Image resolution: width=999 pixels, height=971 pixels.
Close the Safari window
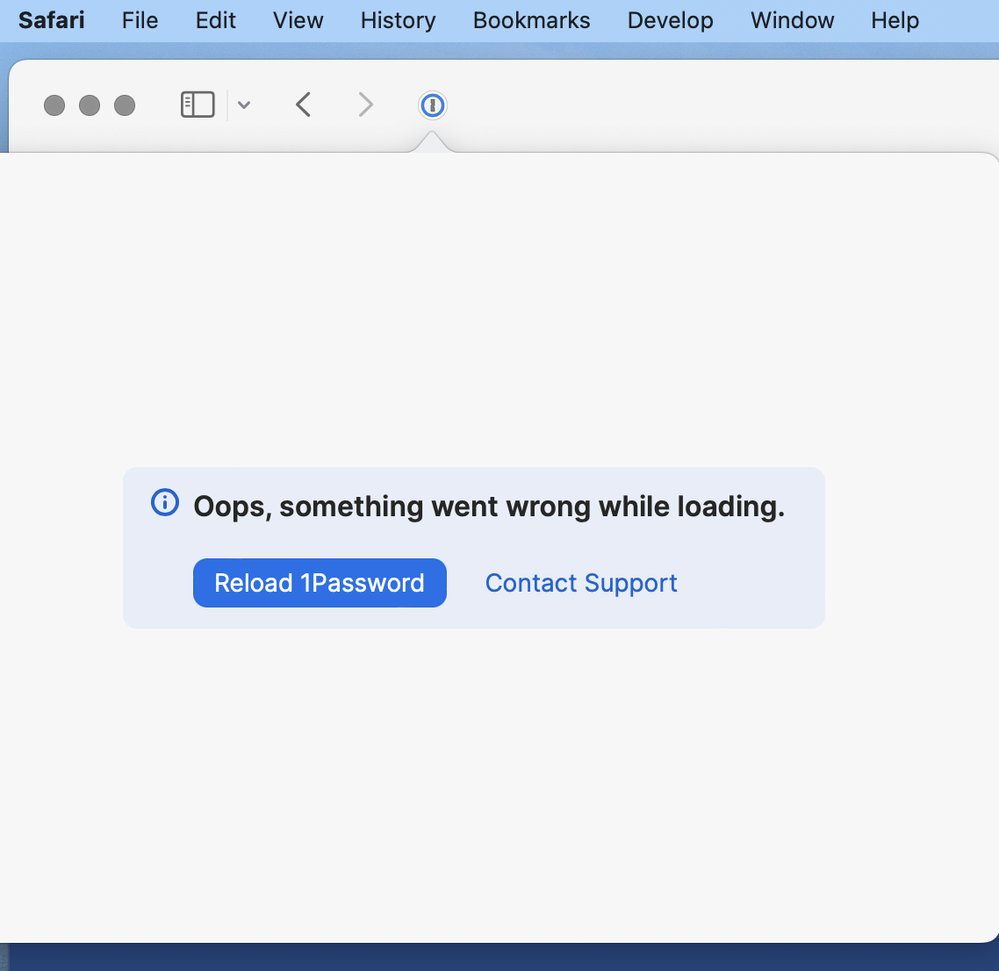point(55,106)
